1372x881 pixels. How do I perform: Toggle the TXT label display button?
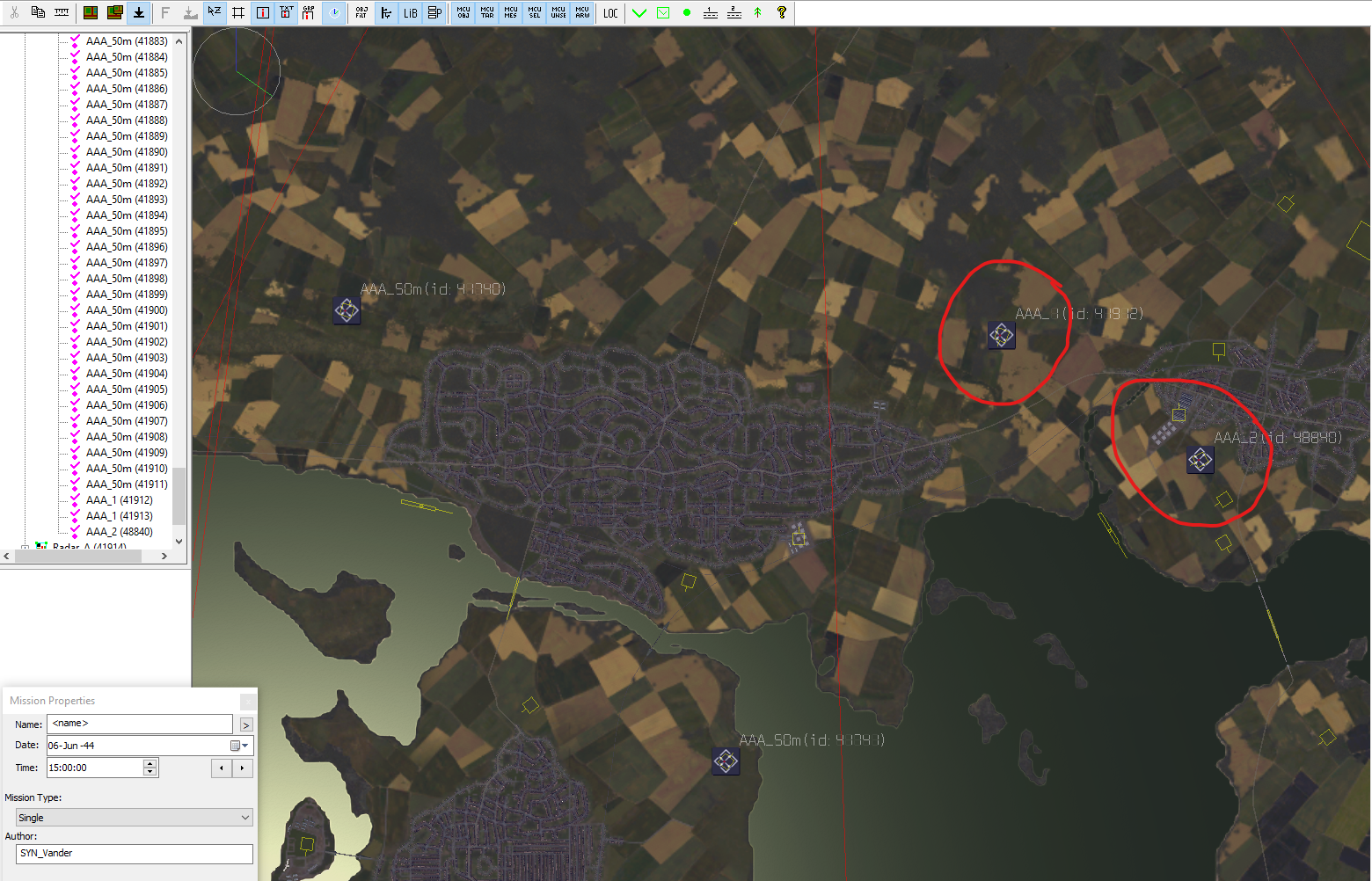pyautogui.click(x=287, y=12)
